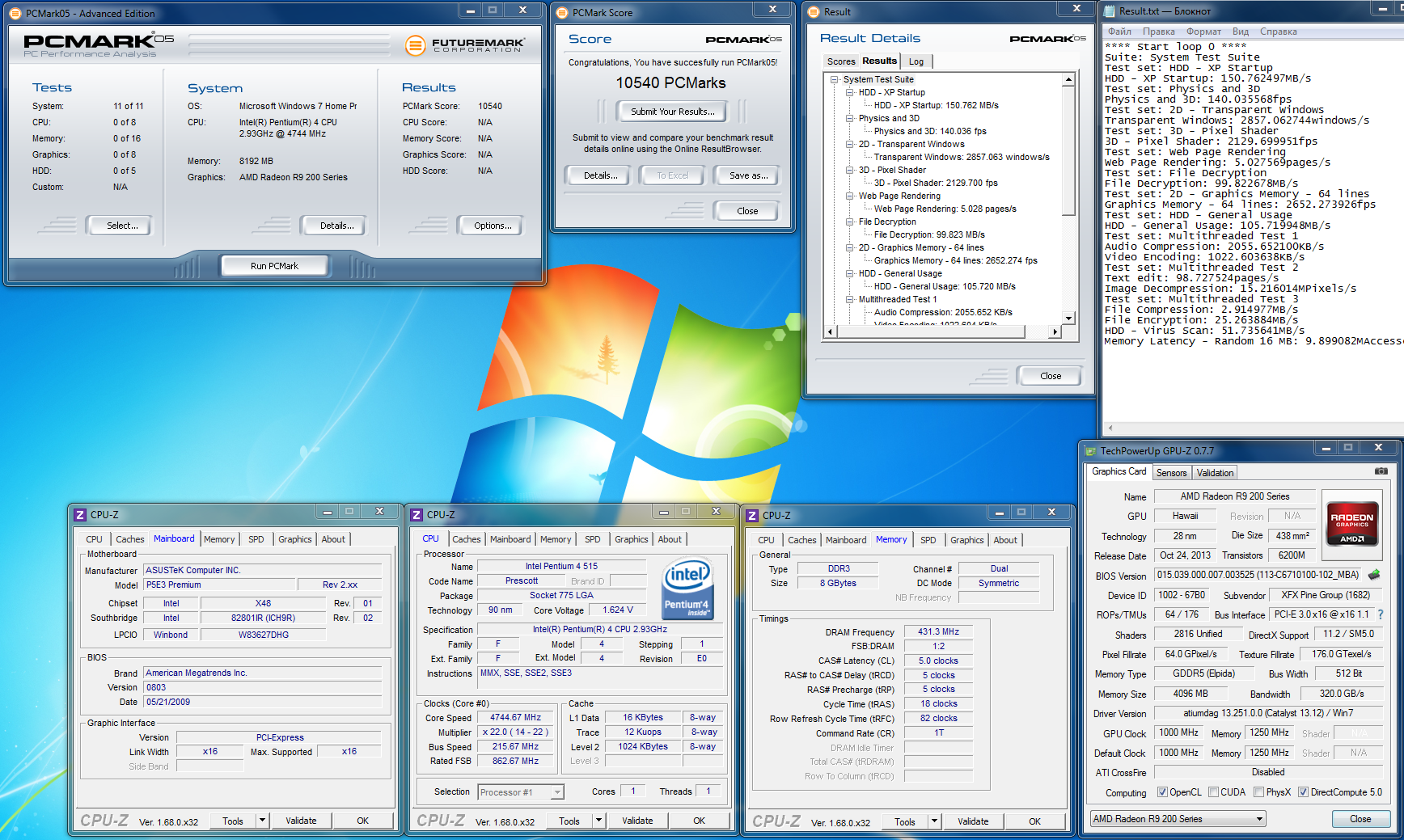
Task: Click the Result tree scroll-down arrow
Action: click(x=1068, y=319)
